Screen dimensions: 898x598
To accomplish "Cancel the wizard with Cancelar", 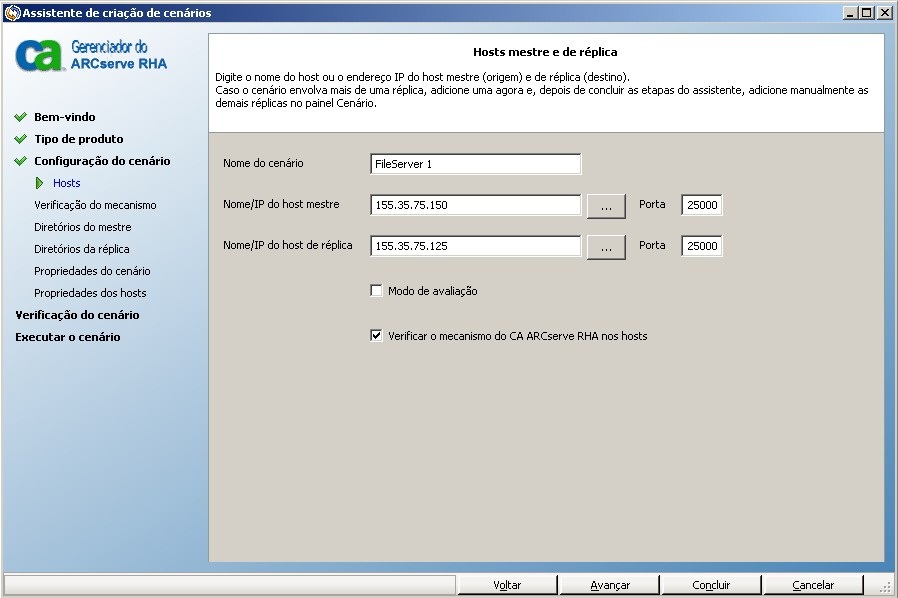I will pyautogui.click(x=813, y=585).
